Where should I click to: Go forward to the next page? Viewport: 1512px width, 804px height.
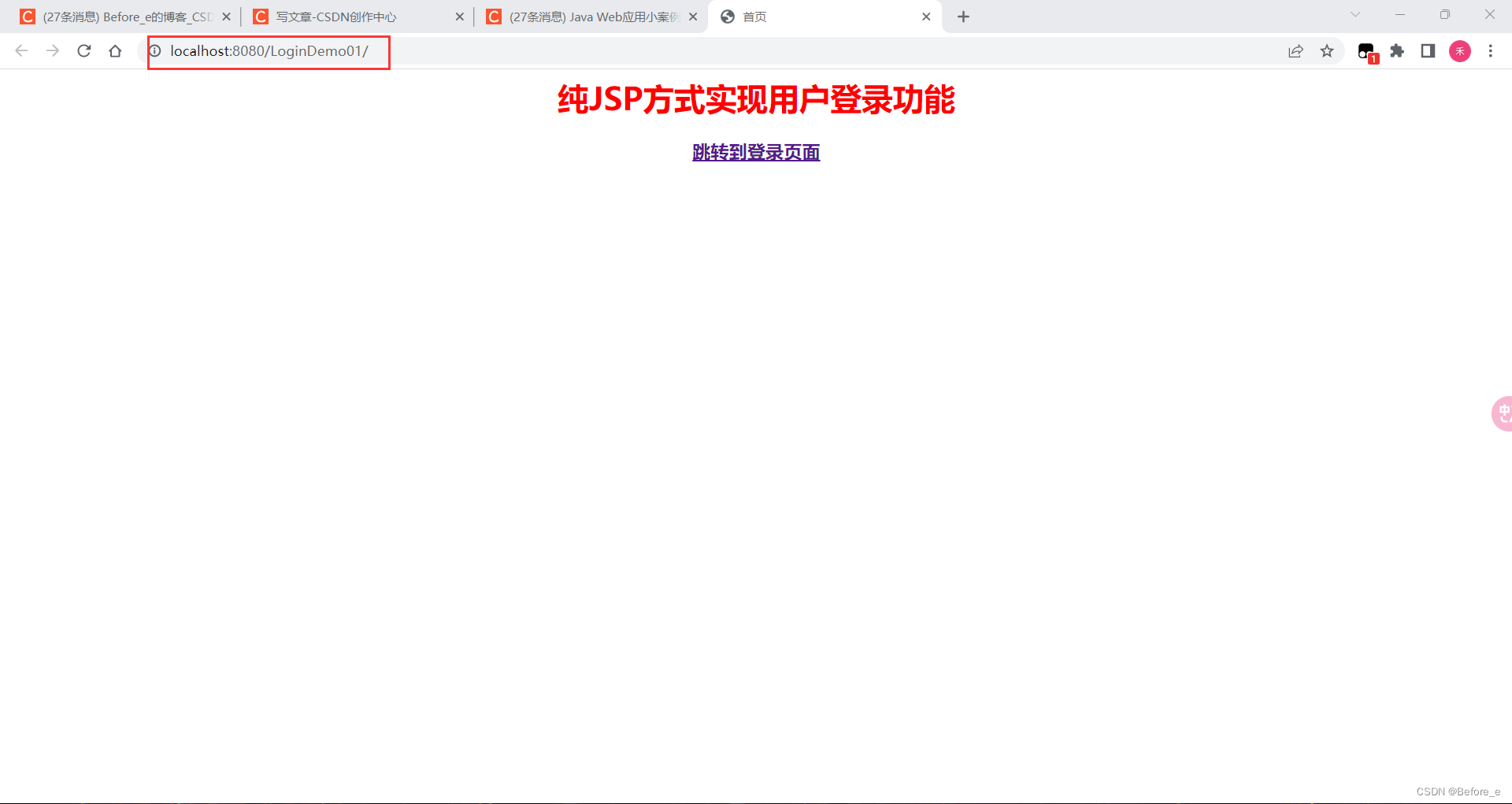pyautogui.click(x=53, y=51)
